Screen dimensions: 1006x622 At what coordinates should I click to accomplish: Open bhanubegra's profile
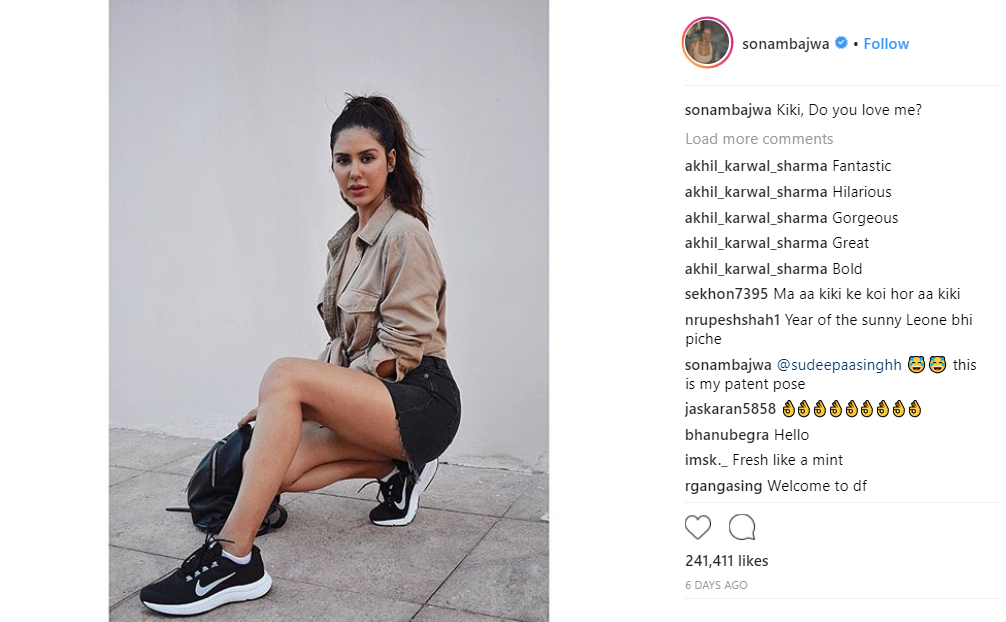(x=727, y=435)
